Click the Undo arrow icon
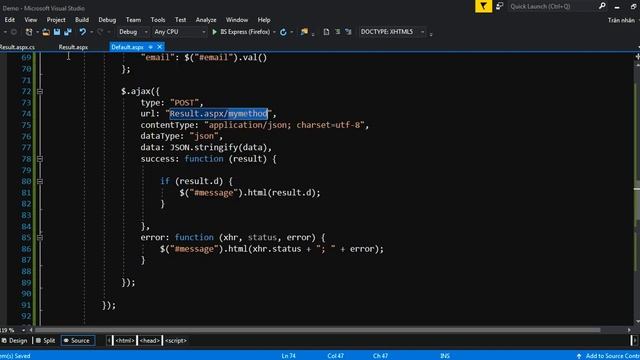This screenshot has width=640, height=360. pyautogui.click(x=82, y=32)
